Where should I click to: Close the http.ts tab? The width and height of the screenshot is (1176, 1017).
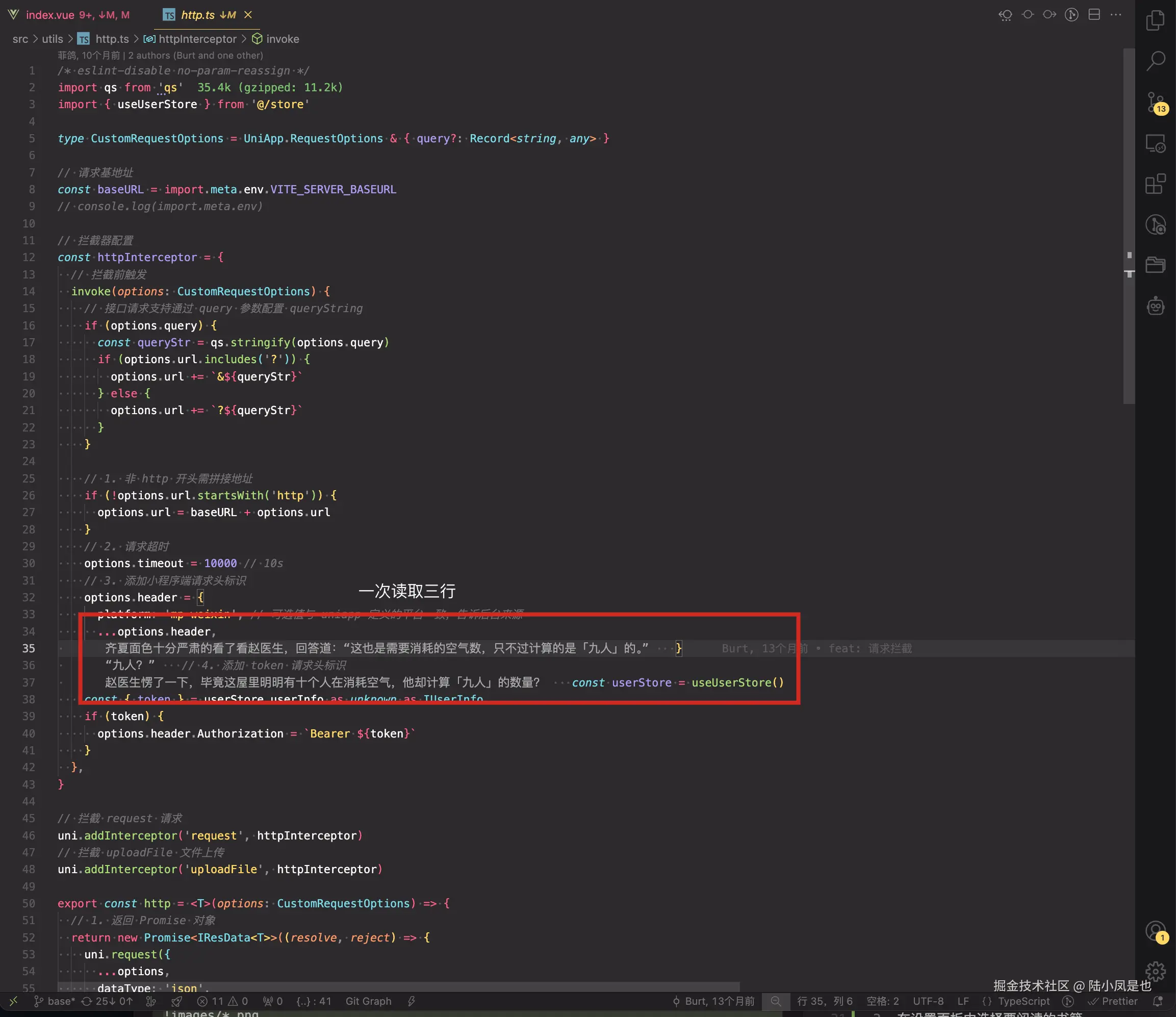click(248, 15)
